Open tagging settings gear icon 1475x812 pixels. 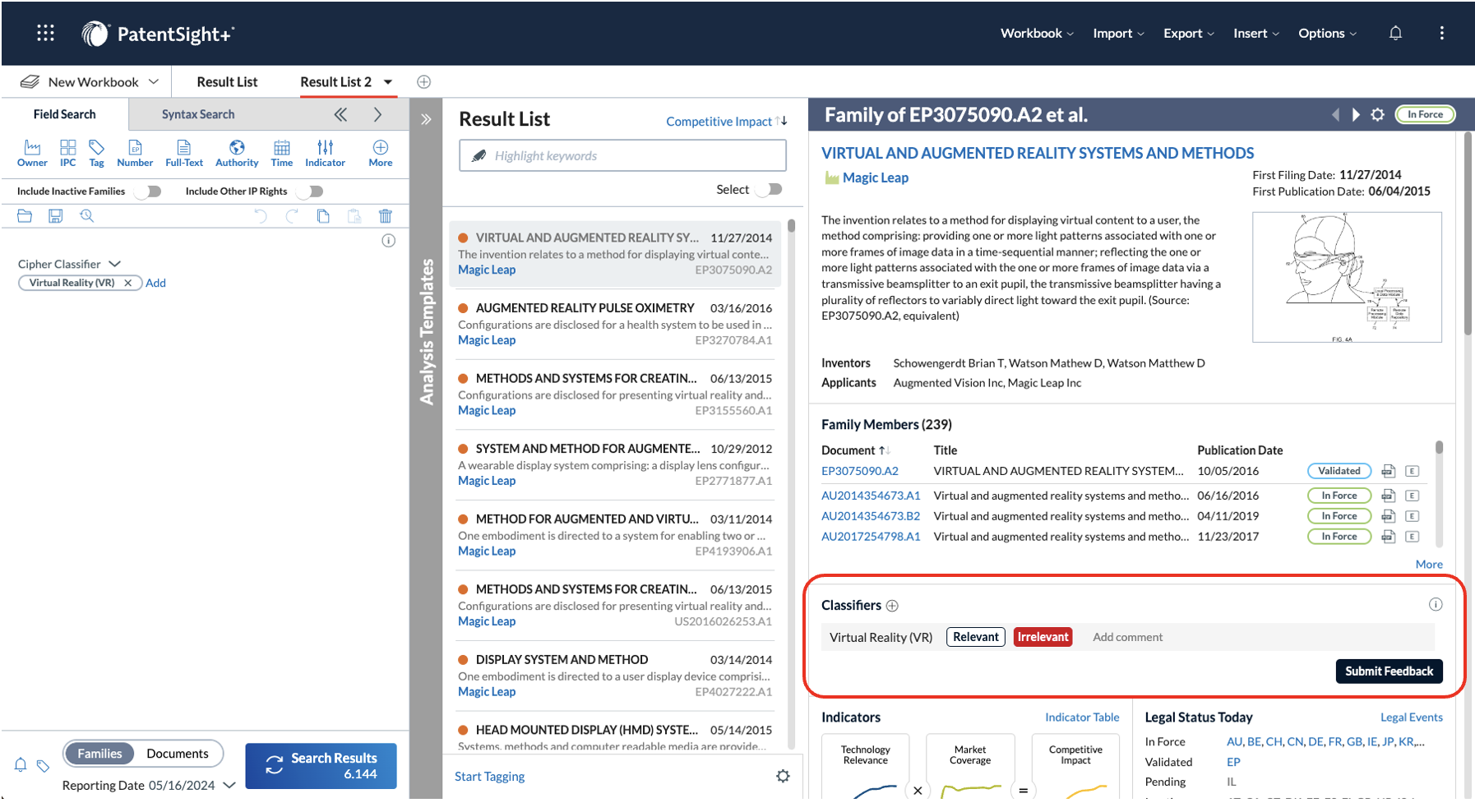pos(783,776)
